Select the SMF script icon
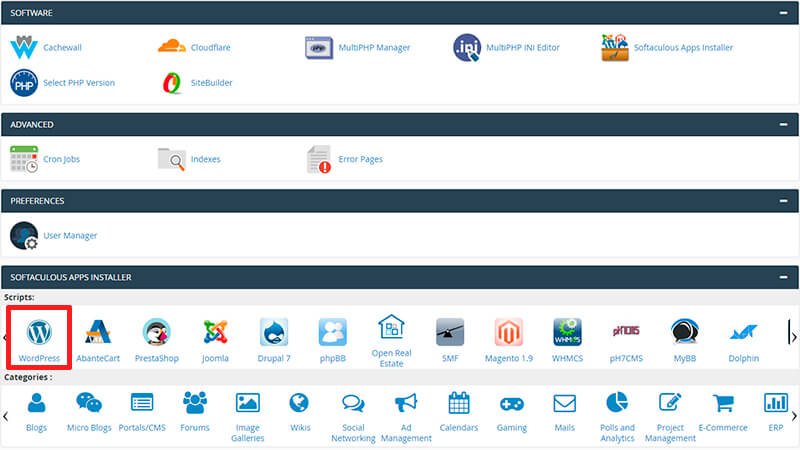Image resolution: width=800 pixels, height=450 pixels. (450, 332)
